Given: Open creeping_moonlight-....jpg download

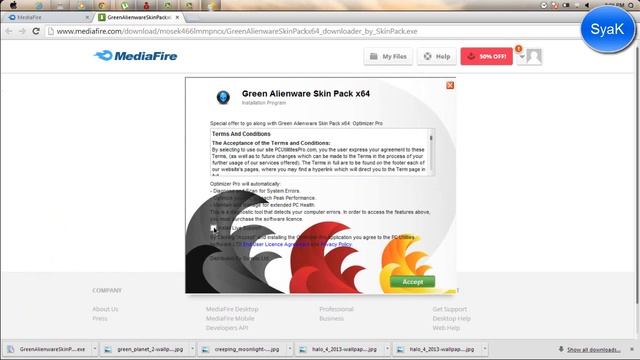Looking at the screenshot, I should coord(243,349).
